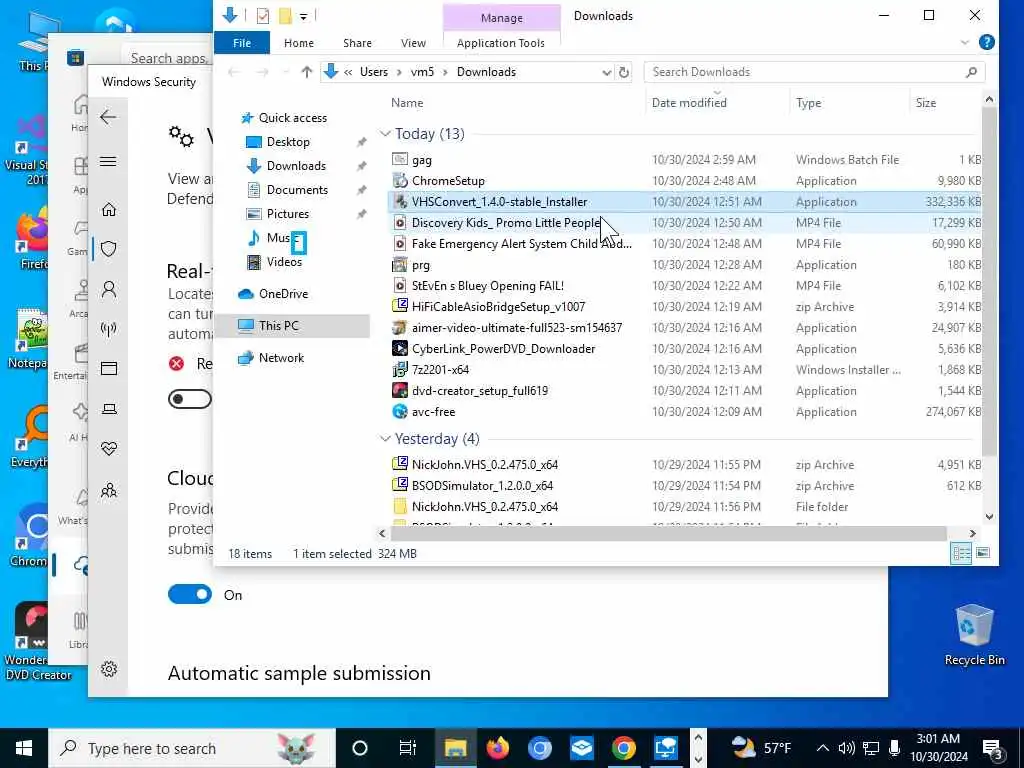
Task: Select the ChromeSetup application icon
Action: coord(400,180)
